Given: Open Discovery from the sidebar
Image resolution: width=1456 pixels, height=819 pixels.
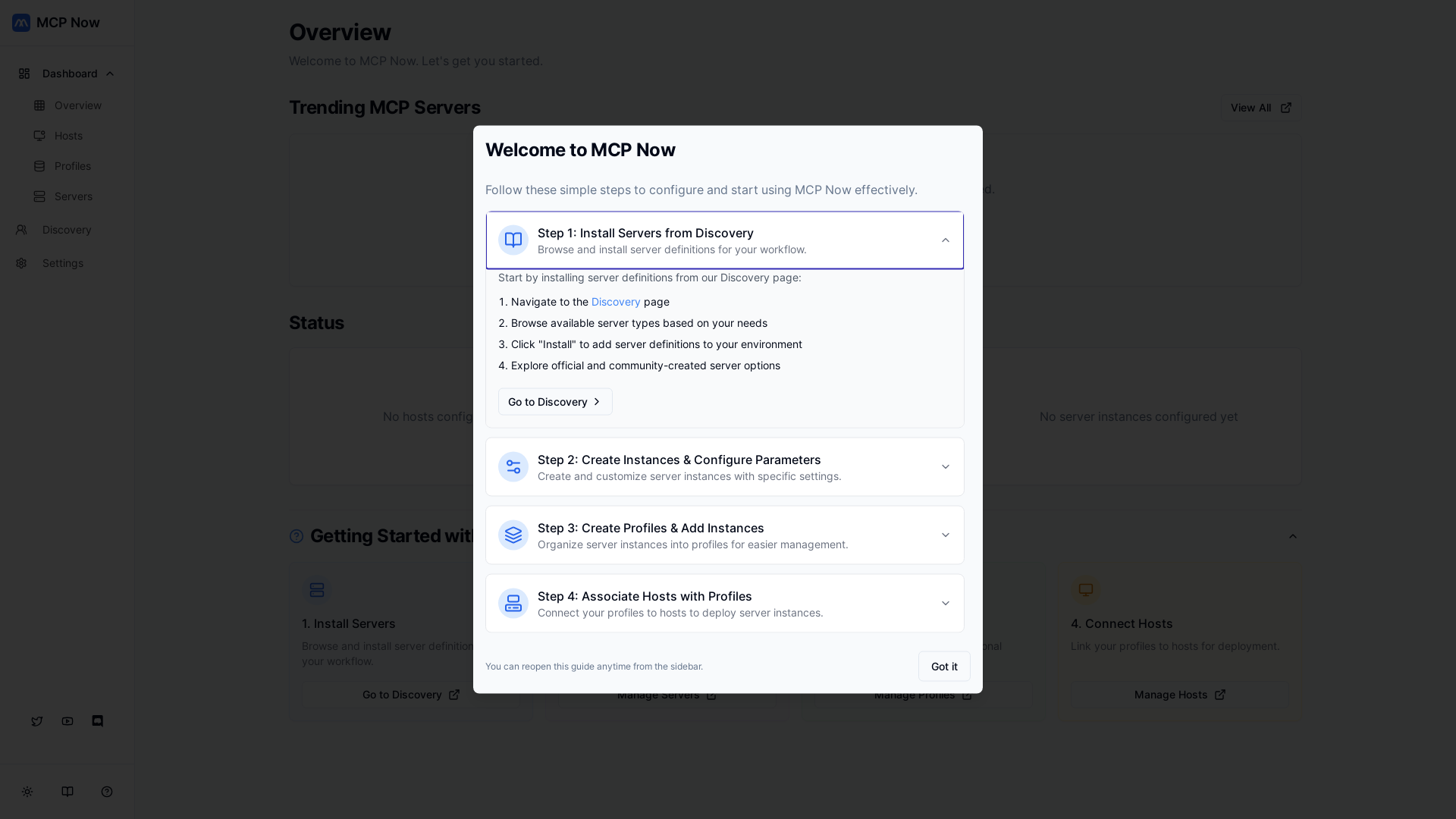Looking at the screenshot, I should [67, 230].
